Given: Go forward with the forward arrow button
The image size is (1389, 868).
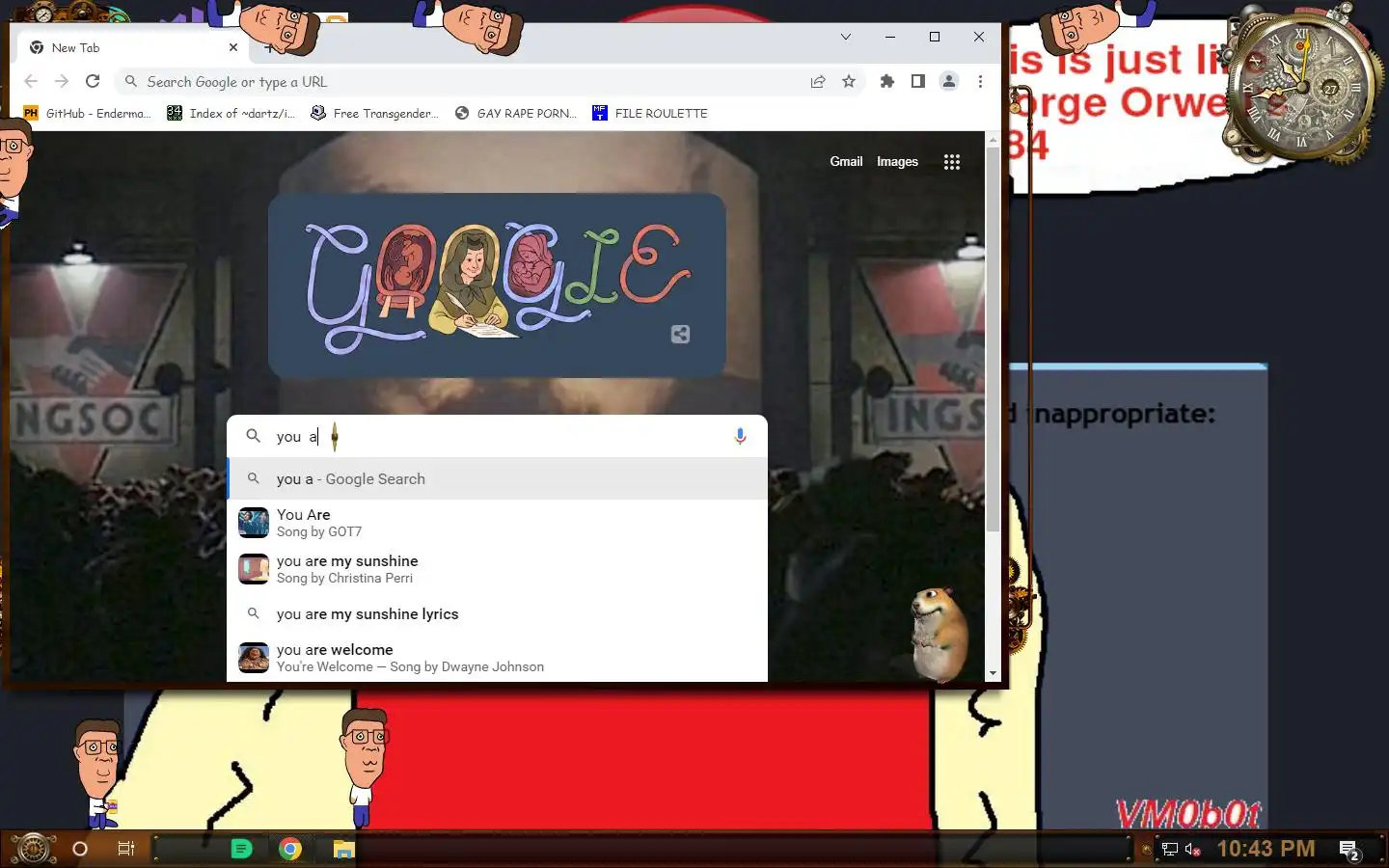Looking at the screenshot, I should (x=62, y=82).
